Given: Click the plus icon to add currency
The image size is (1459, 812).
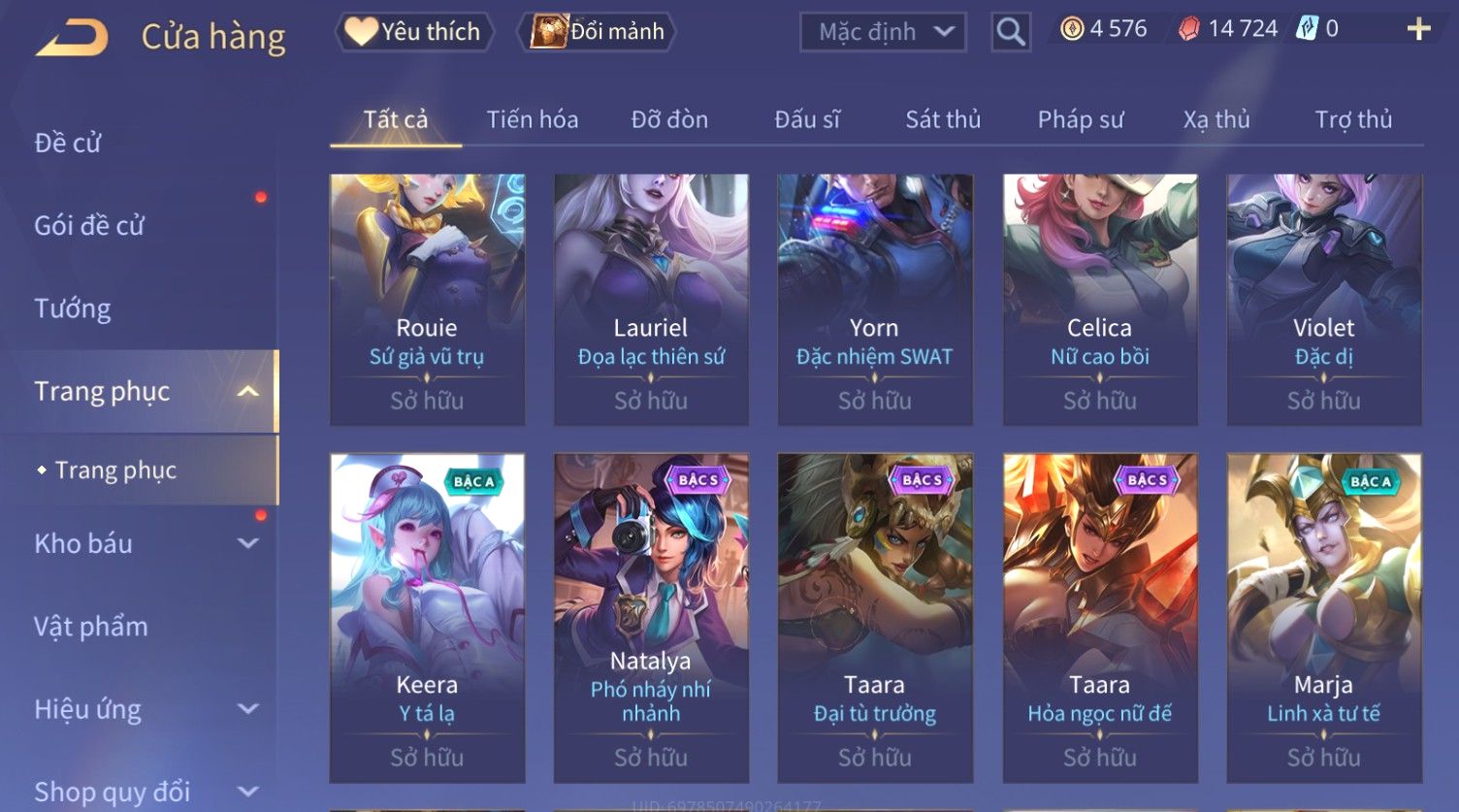Looking at the screenshot, I should (x=1418, y=29).
